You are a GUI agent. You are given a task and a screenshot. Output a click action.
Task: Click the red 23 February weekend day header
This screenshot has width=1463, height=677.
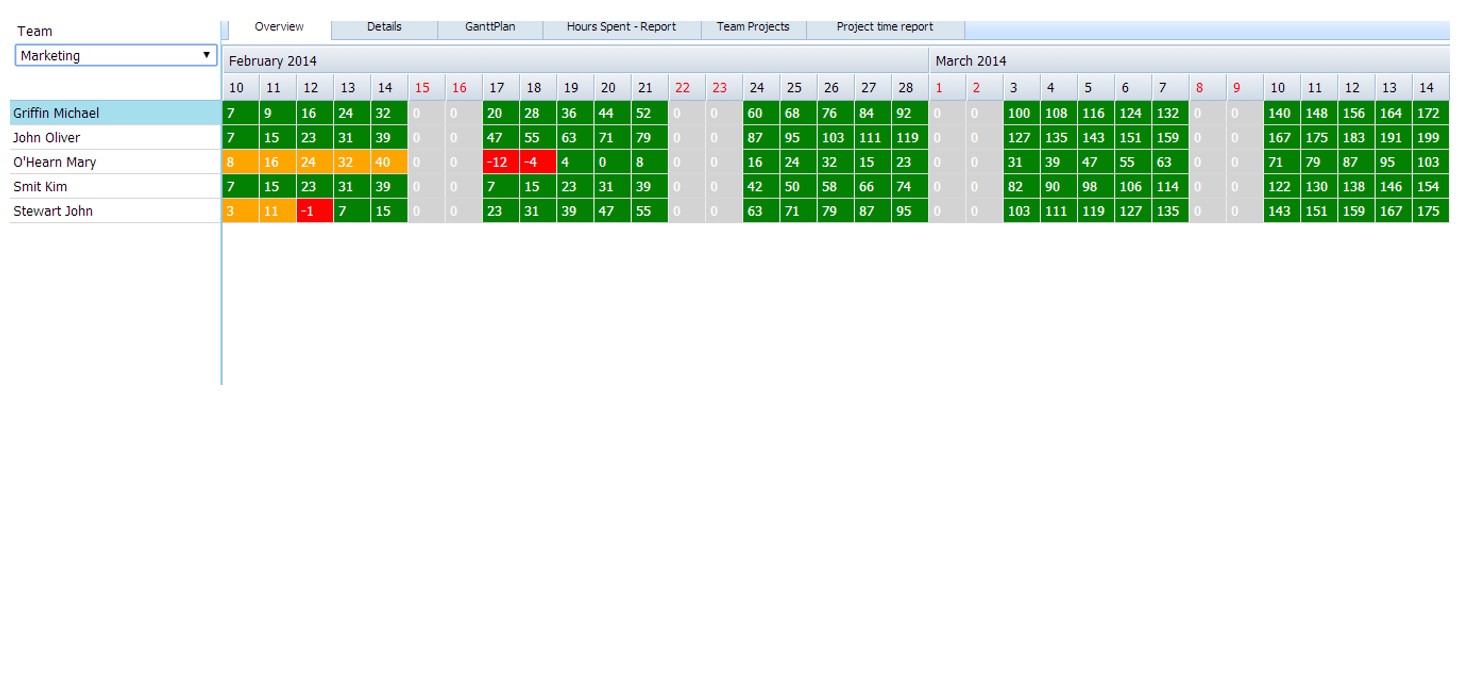coord(724,88)
